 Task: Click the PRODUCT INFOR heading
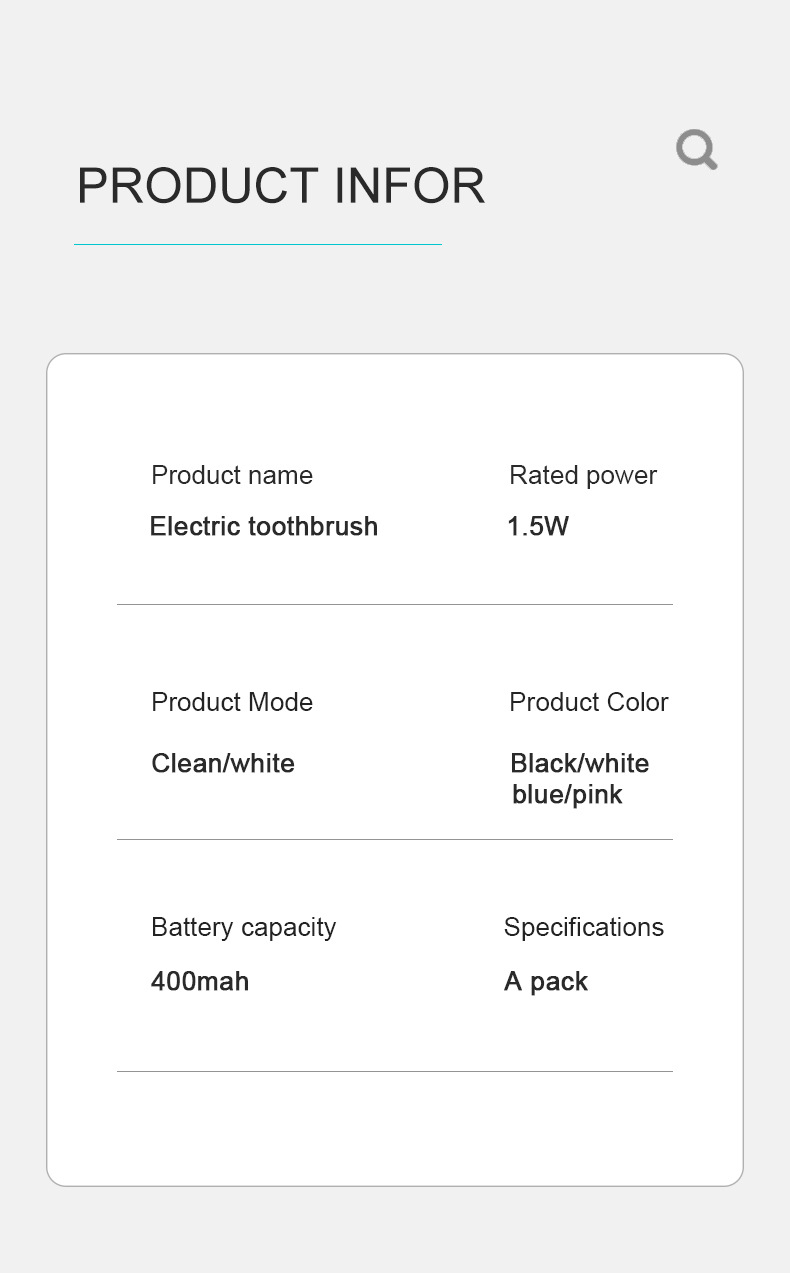281,186
